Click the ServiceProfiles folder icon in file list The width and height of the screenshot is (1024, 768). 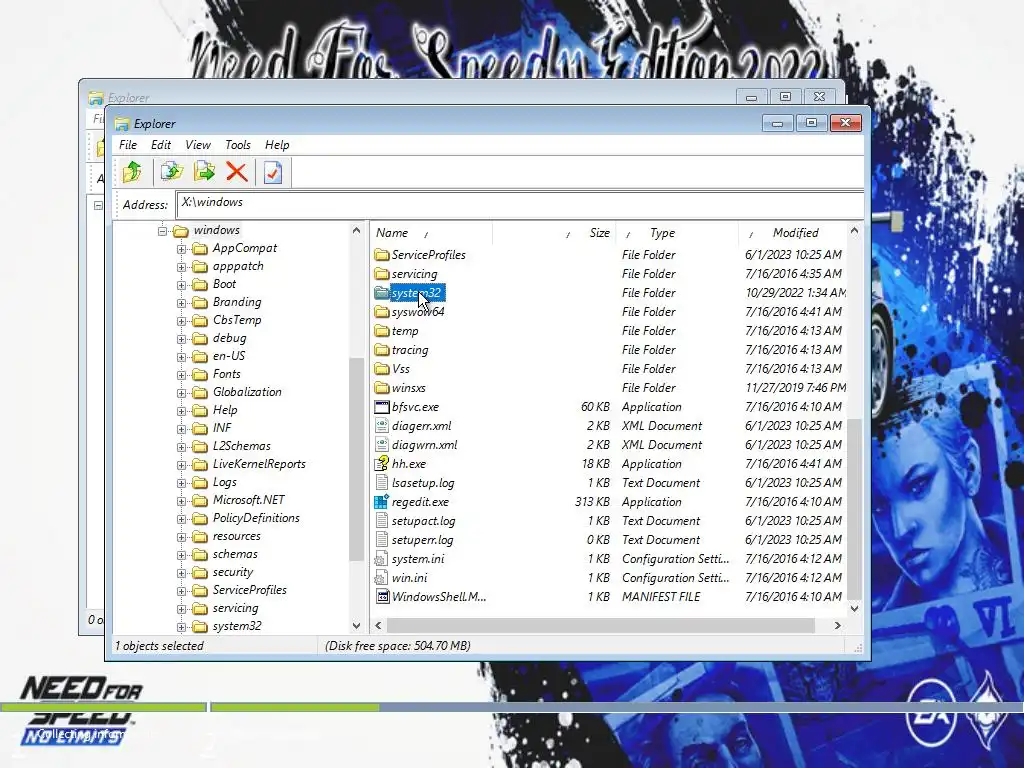[x=381, y=255]
